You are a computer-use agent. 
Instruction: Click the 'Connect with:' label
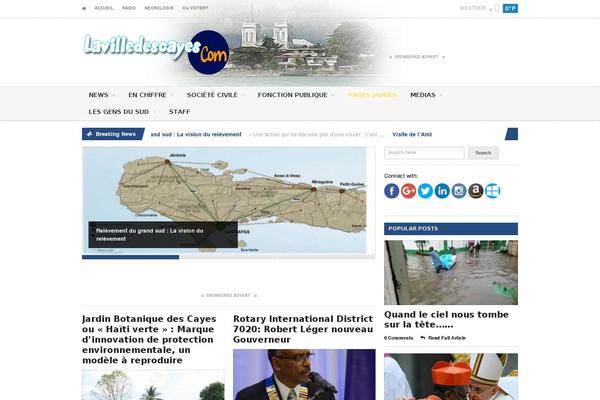pos(401,176)
